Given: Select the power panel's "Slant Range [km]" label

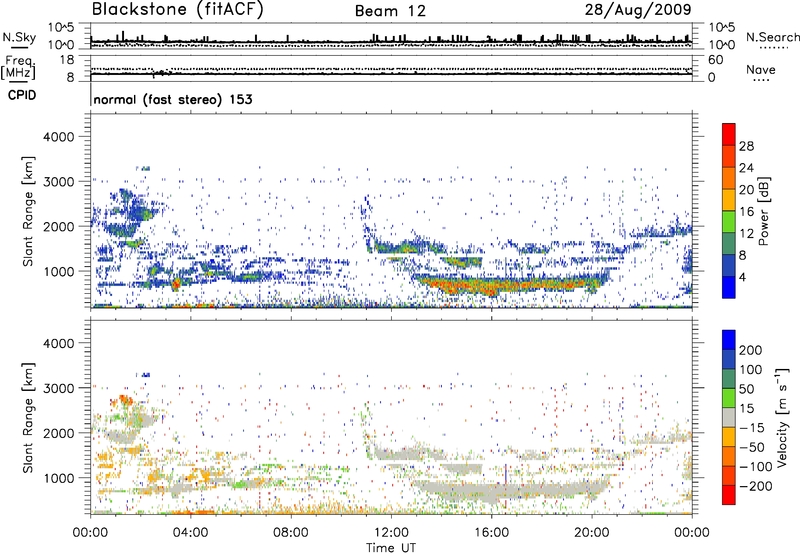Looking at the screenshot, I should coord(28,211).
